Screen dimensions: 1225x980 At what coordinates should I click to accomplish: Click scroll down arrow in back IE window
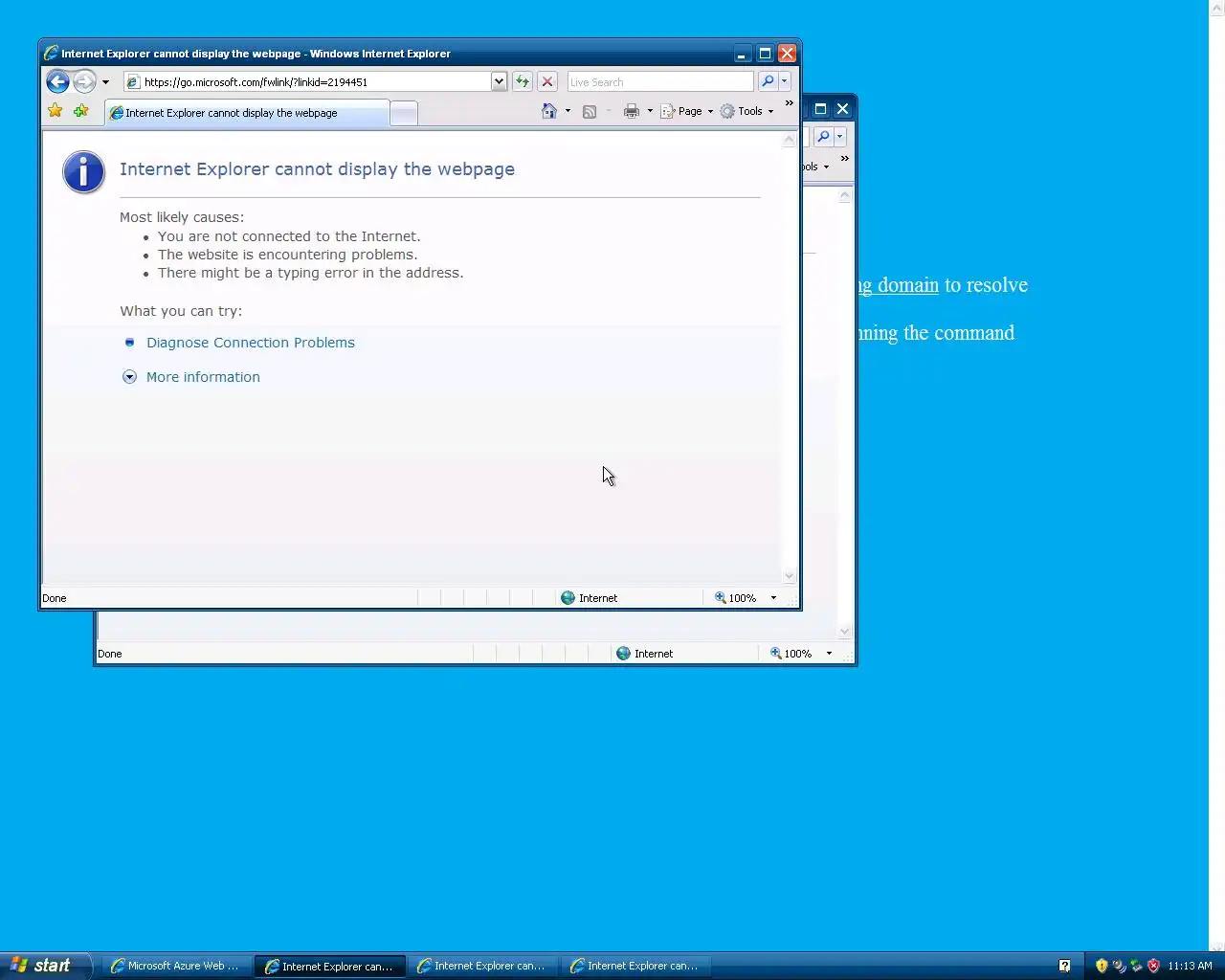point(844,632)
